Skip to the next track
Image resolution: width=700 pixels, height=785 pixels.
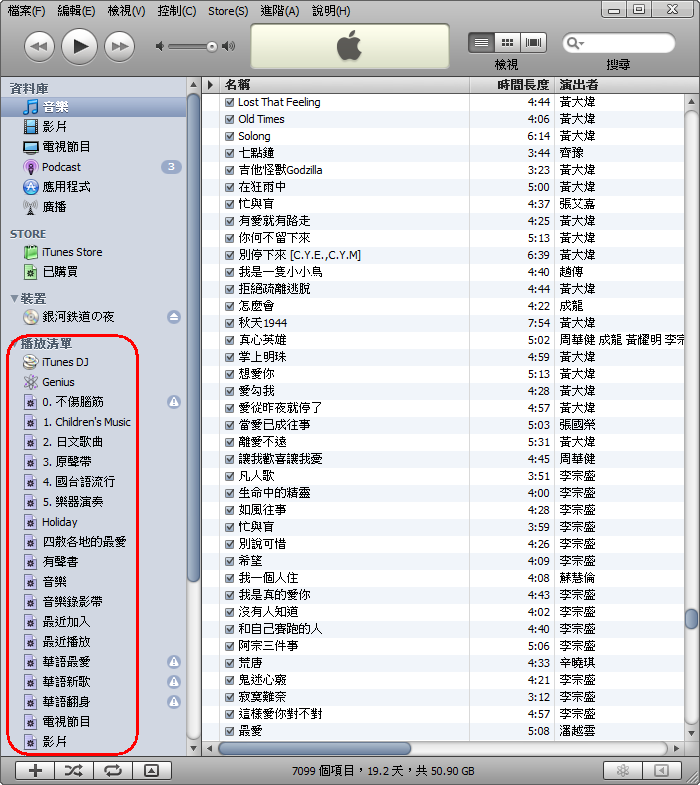(119, 47)
